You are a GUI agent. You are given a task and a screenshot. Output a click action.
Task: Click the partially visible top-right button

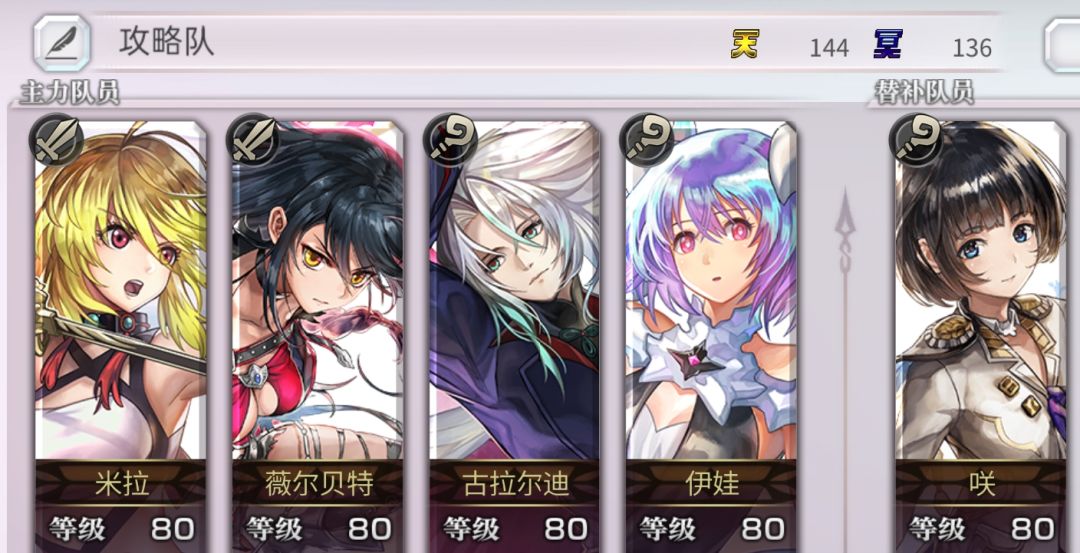point(1062,44)
